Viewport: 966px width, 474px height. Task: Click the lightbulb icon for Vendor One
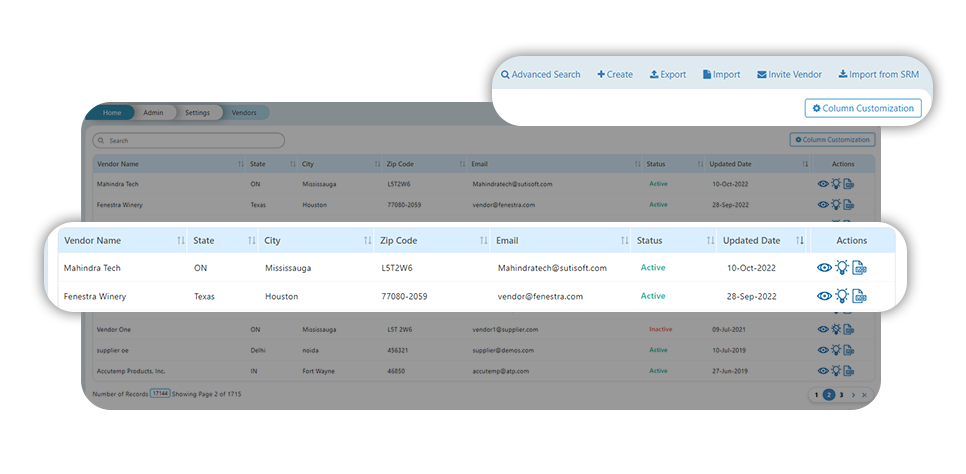pyautogui.click(x=835, y=329)
